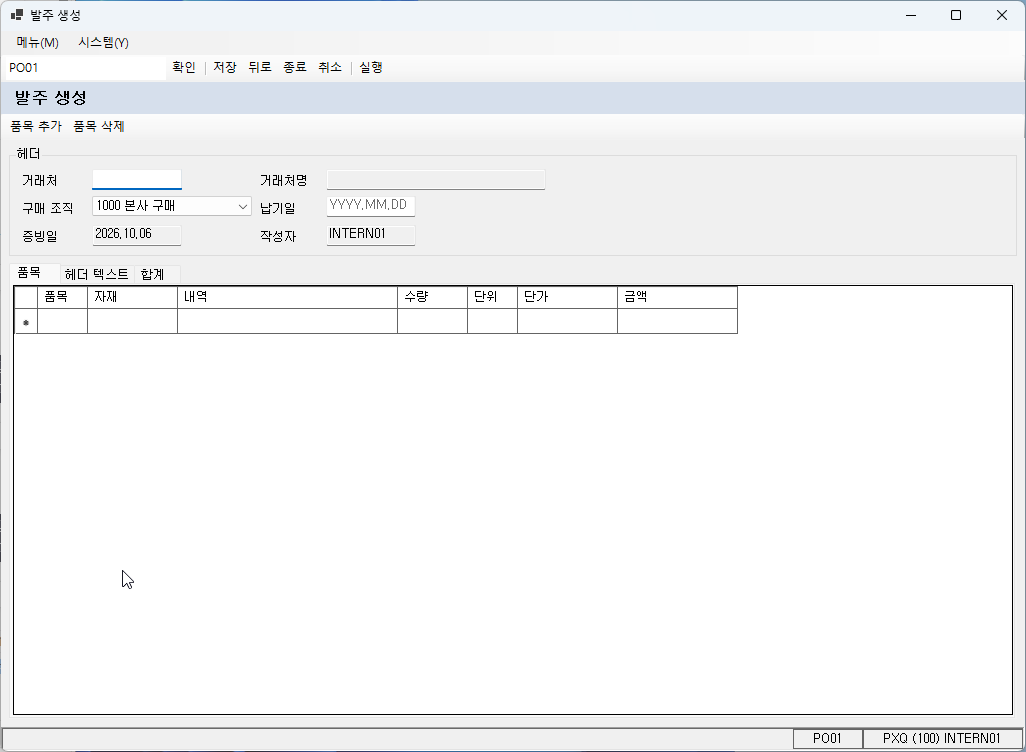This screenshot has height=752, width=1026.
Task: Add a line with 품목 추가
Action: (x=36, y=126)
